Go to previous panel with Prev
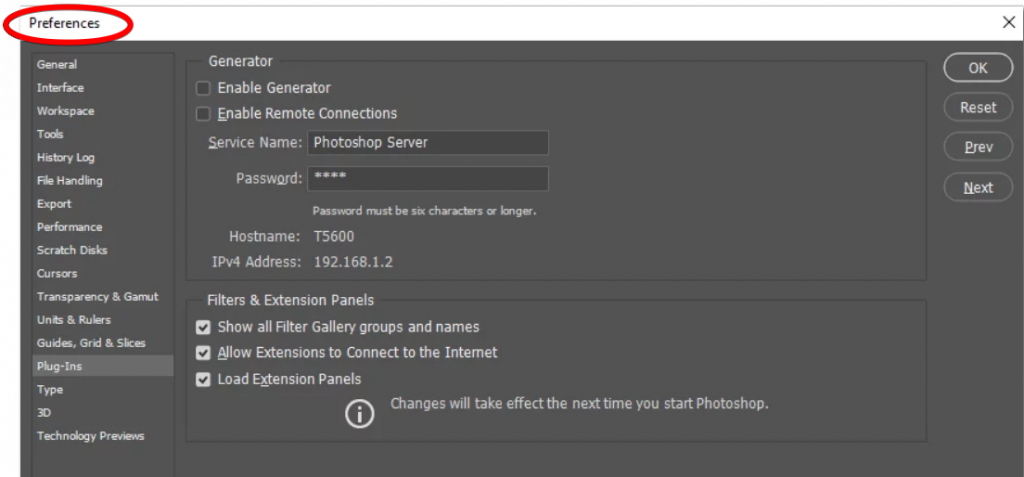The image size is (1024, 477). click(x=978, y=147)
